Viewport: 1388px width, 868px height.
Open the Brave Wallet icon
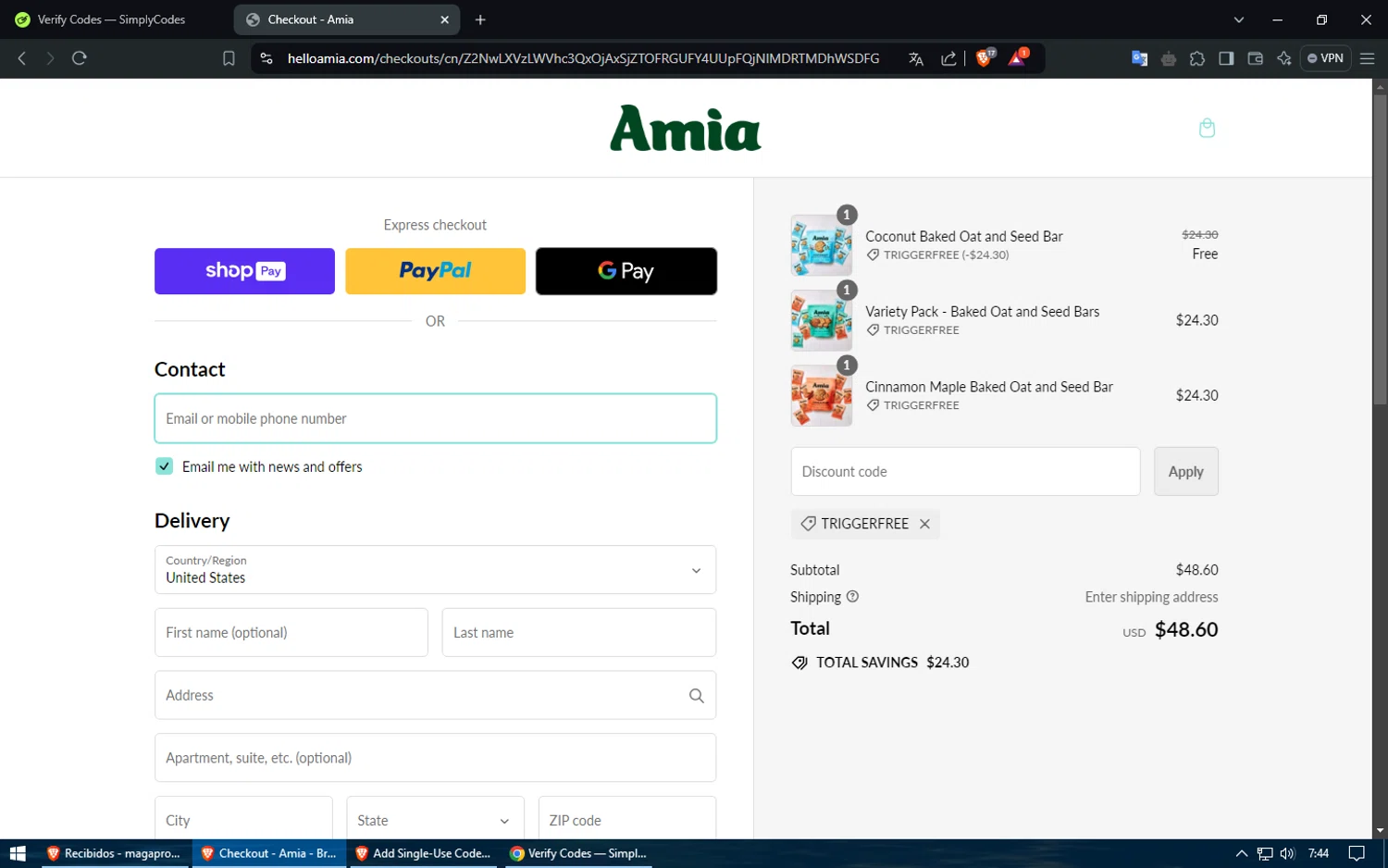[x=1255, y=58]
